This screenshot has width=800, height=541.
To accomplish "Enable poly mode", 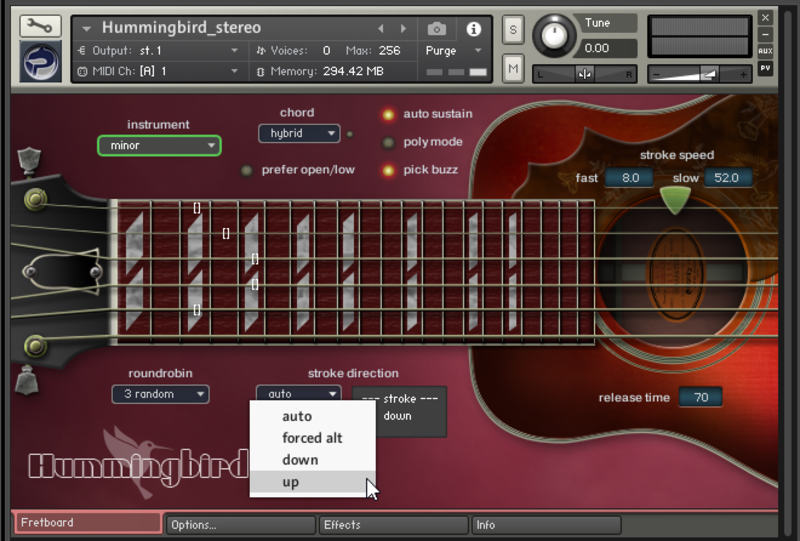I will (388, 142).
